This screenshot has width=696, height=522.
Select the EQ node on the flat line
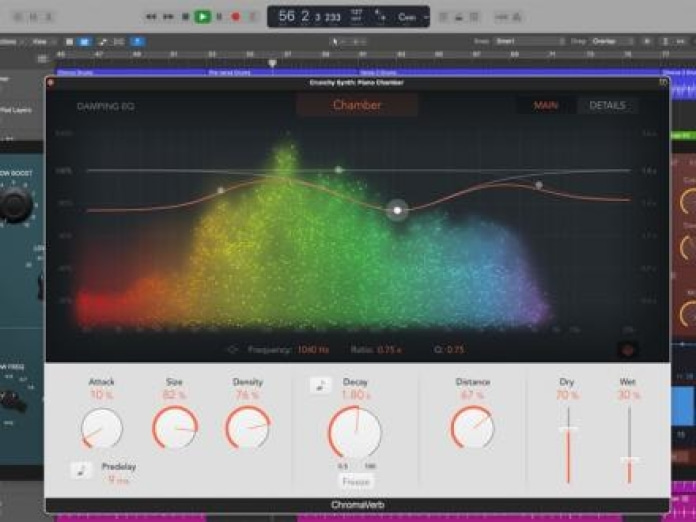click(339, 170)
